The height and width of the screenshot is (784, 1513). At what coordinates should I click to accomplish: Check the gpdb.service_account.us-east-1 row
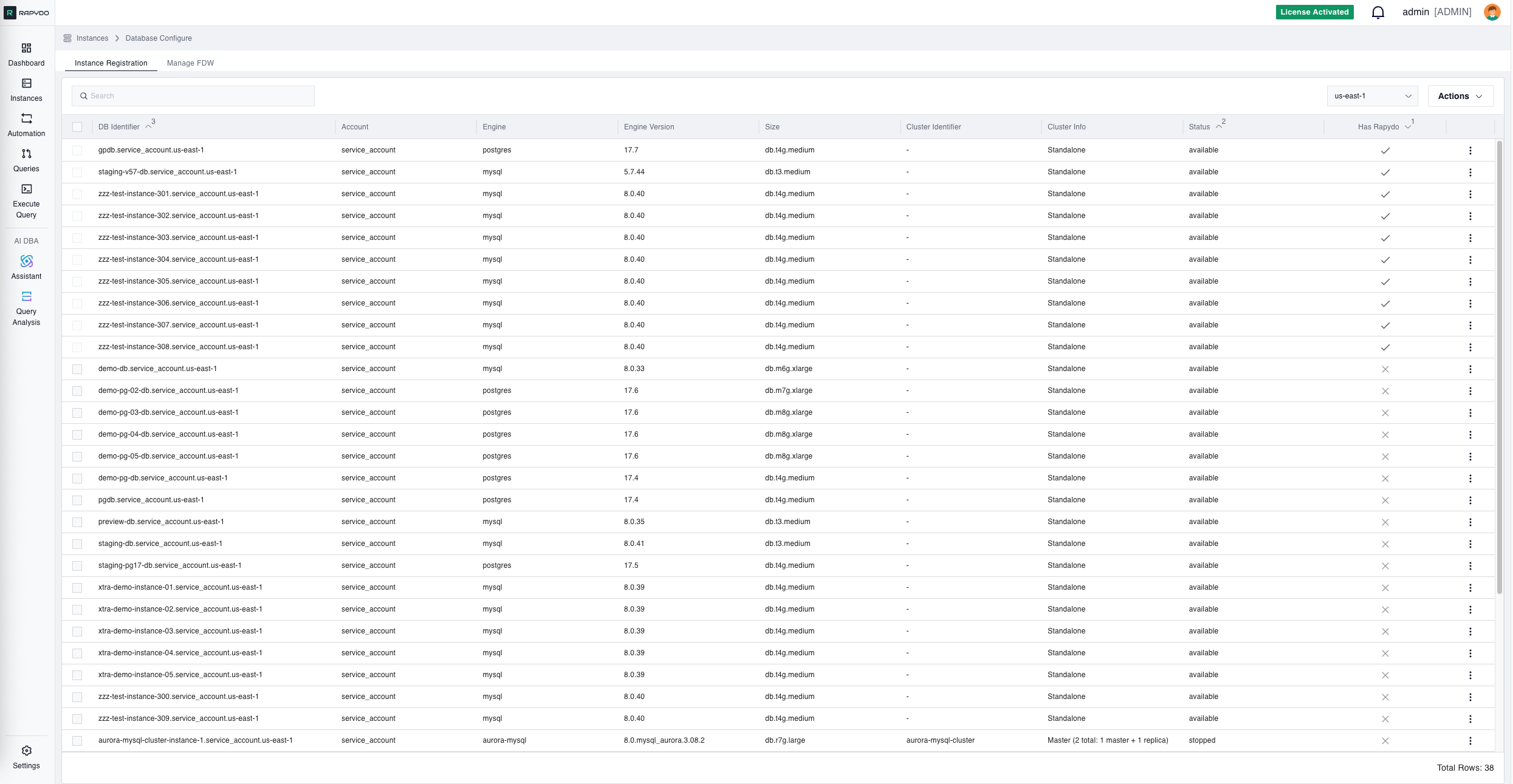[78, 150]
